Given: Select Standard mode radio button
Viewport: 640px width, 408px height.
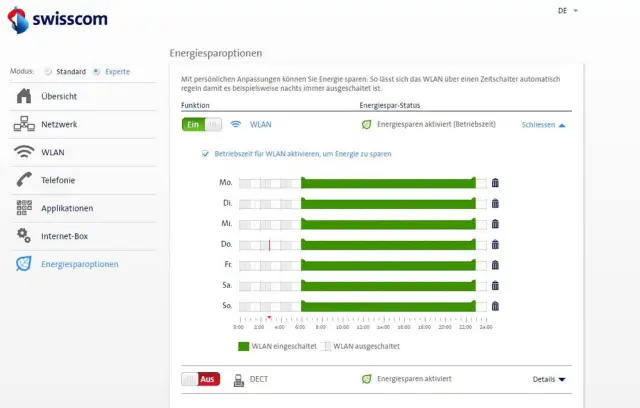Looking at the screenshot, I should tap(48, 71).
